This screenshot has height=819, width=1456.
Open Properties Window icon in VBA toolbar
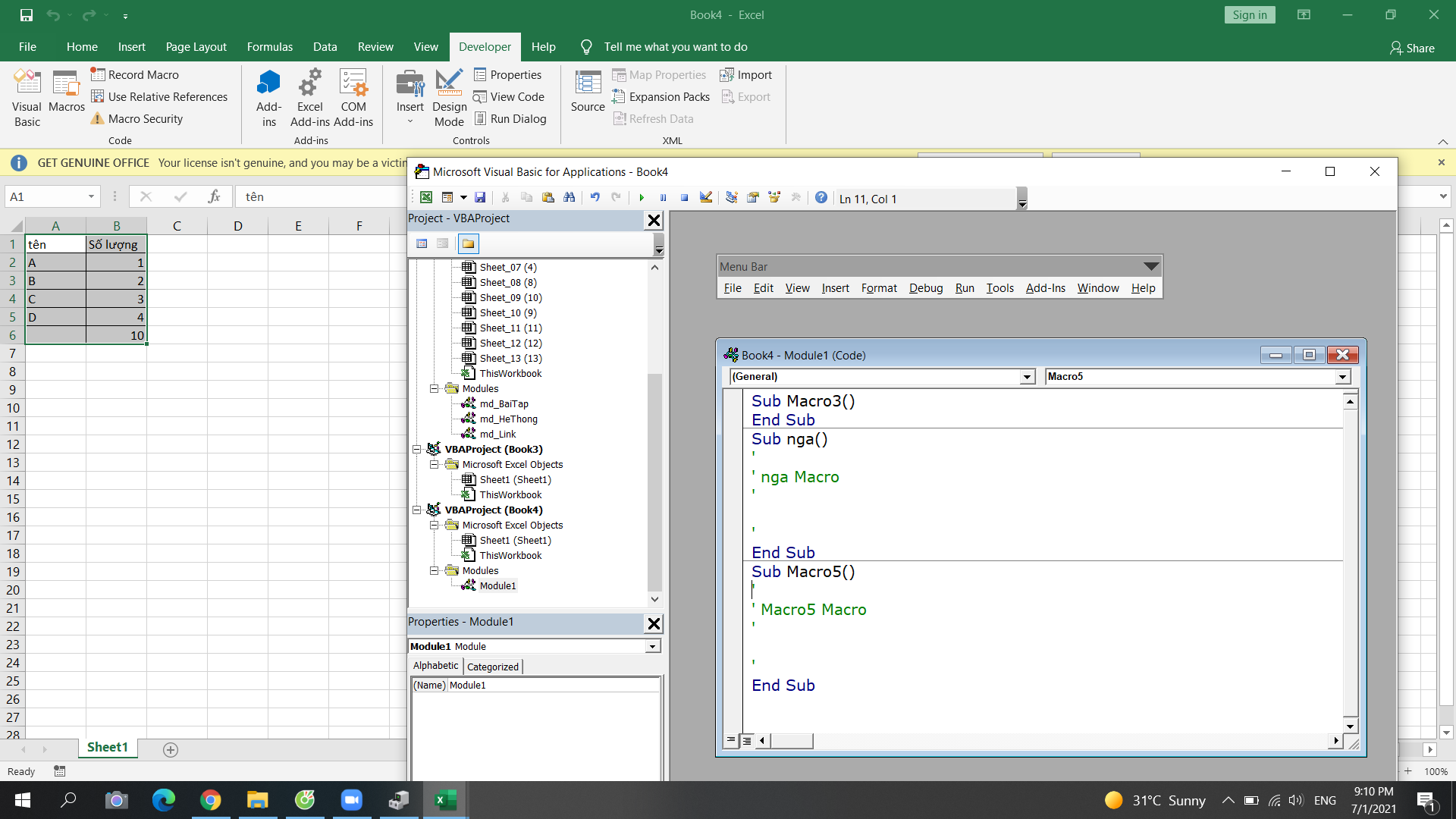[753, 197]
